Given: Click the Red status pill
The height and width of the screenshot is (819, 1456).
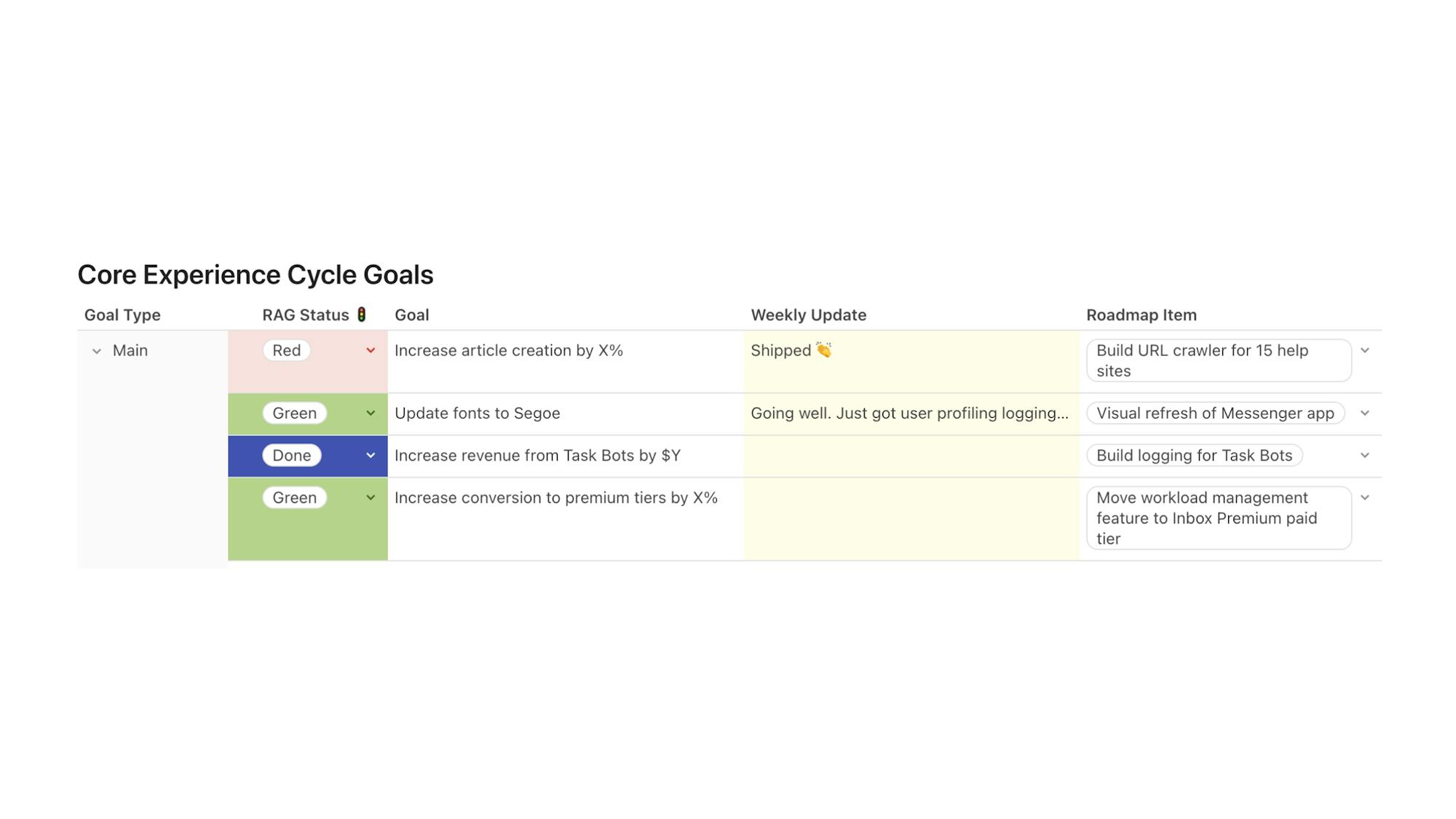Looking at the screenshot, I should [286, 351].
